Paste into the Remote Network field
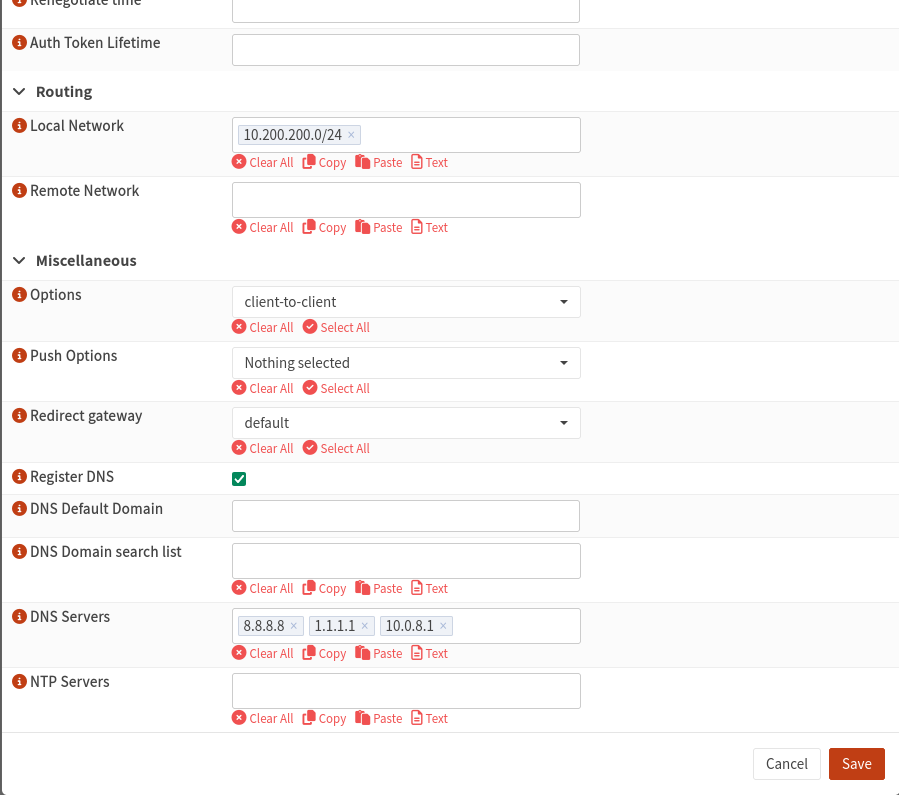 (379, 227)
